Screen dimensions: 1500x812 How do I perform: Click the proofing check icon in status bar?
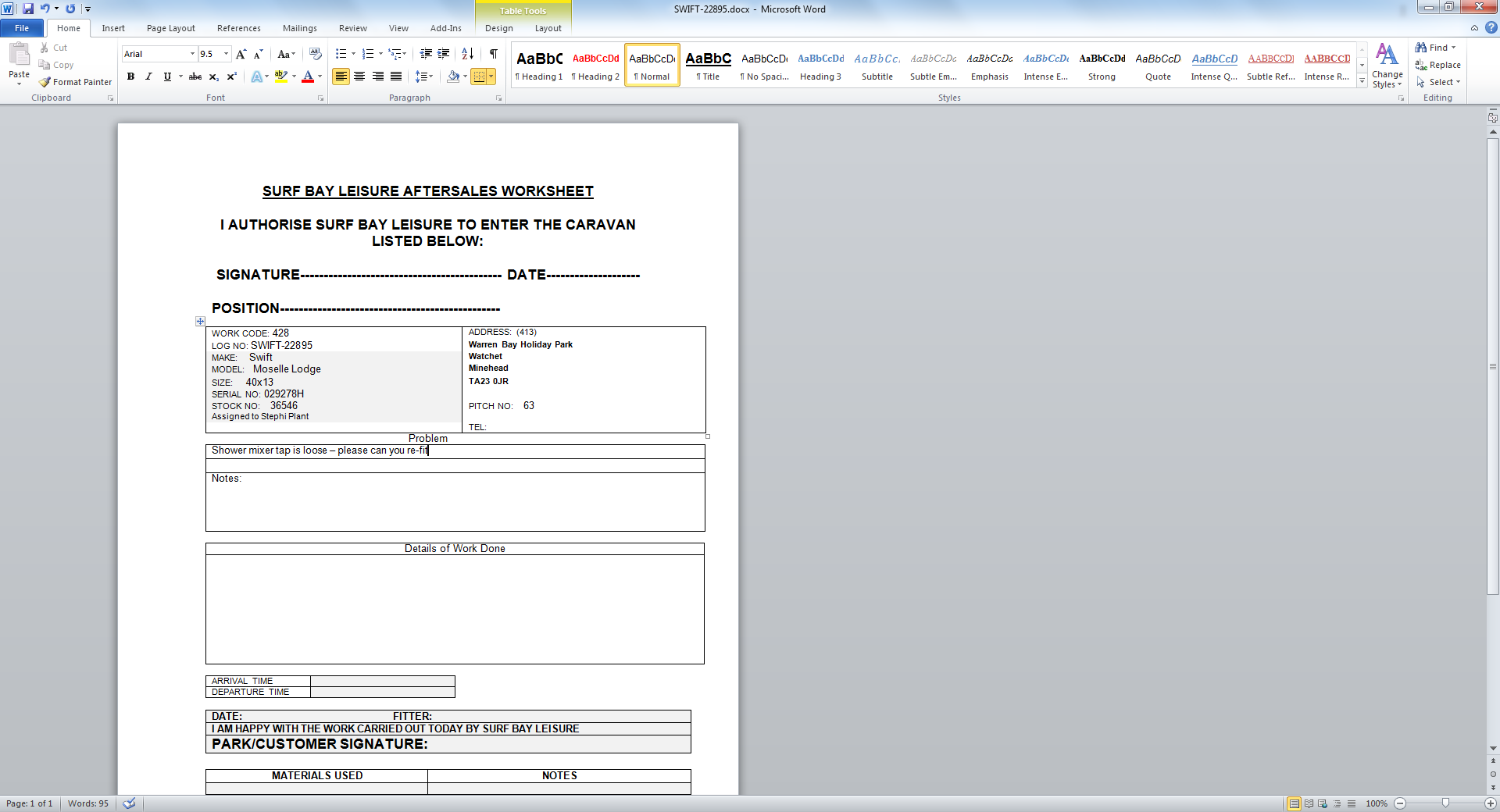(x=130, y=803)
